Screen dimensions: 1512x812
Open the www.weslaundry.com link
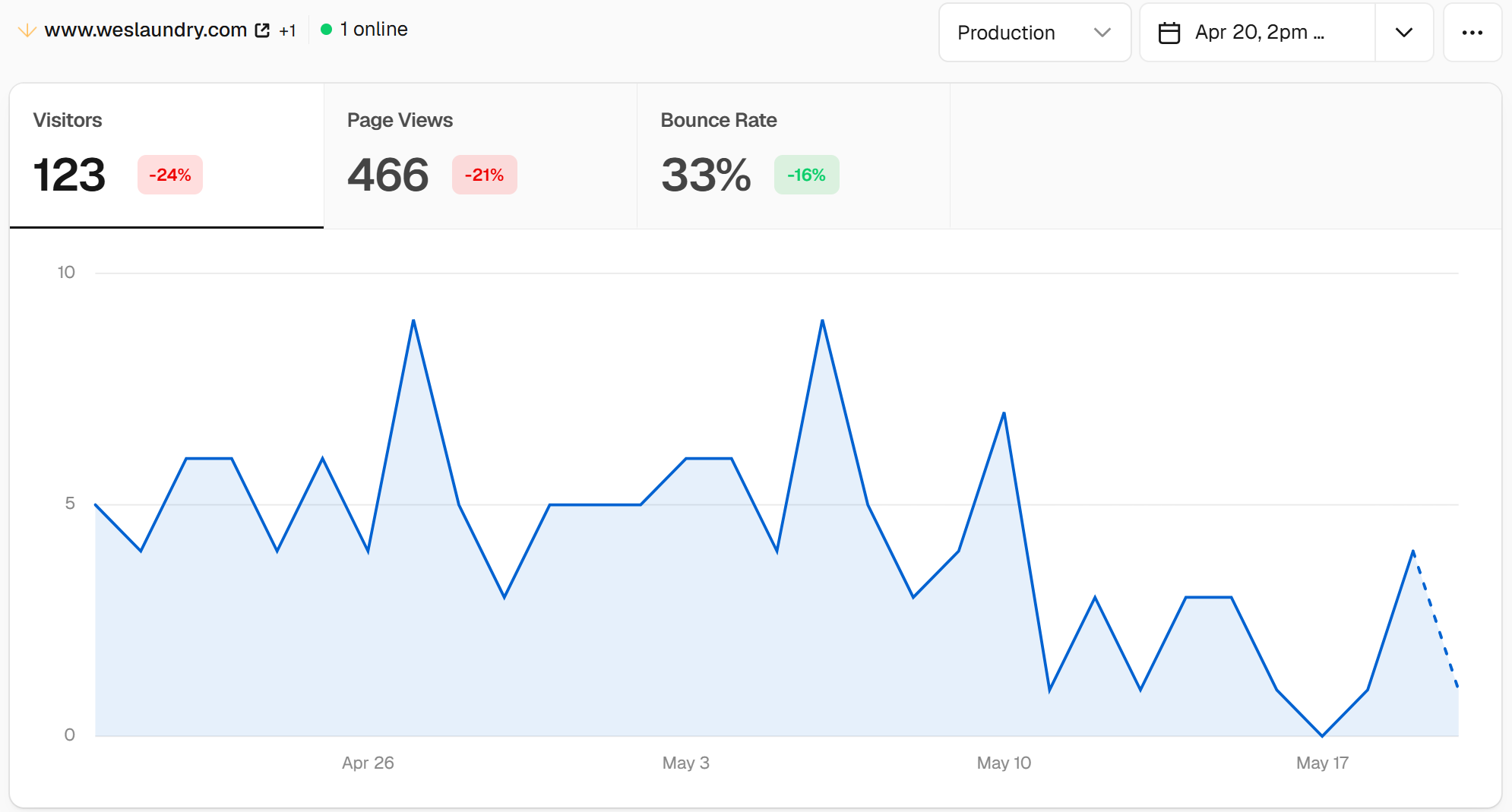[146, 30]
